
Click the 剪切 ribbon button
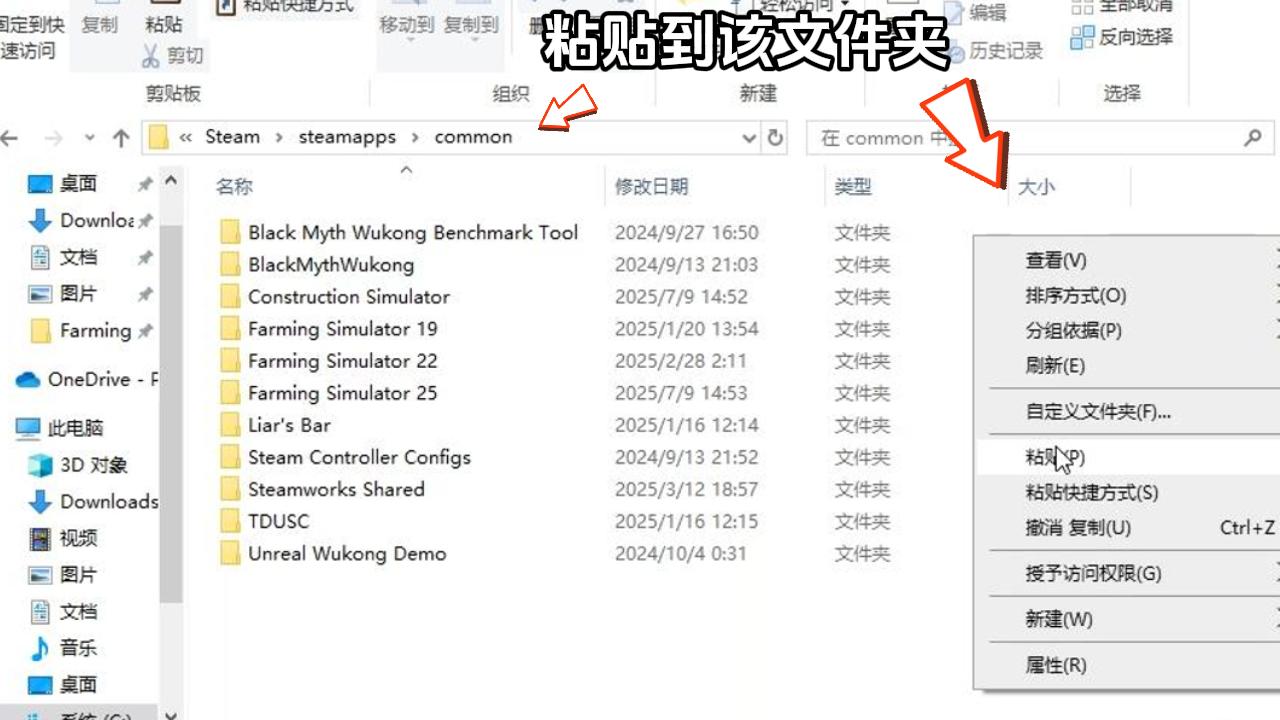174,55
